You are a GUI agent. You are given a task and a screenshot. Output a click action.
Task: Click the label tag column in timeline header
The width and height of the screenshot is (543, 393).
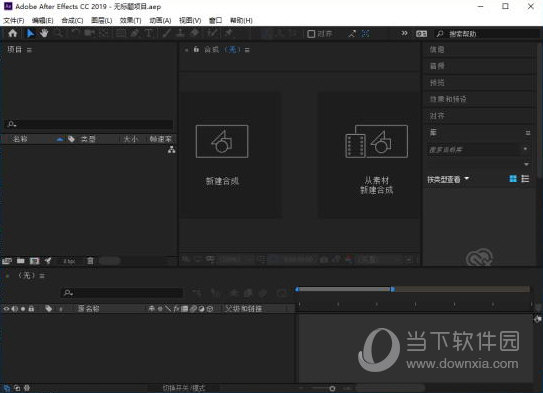48,309
